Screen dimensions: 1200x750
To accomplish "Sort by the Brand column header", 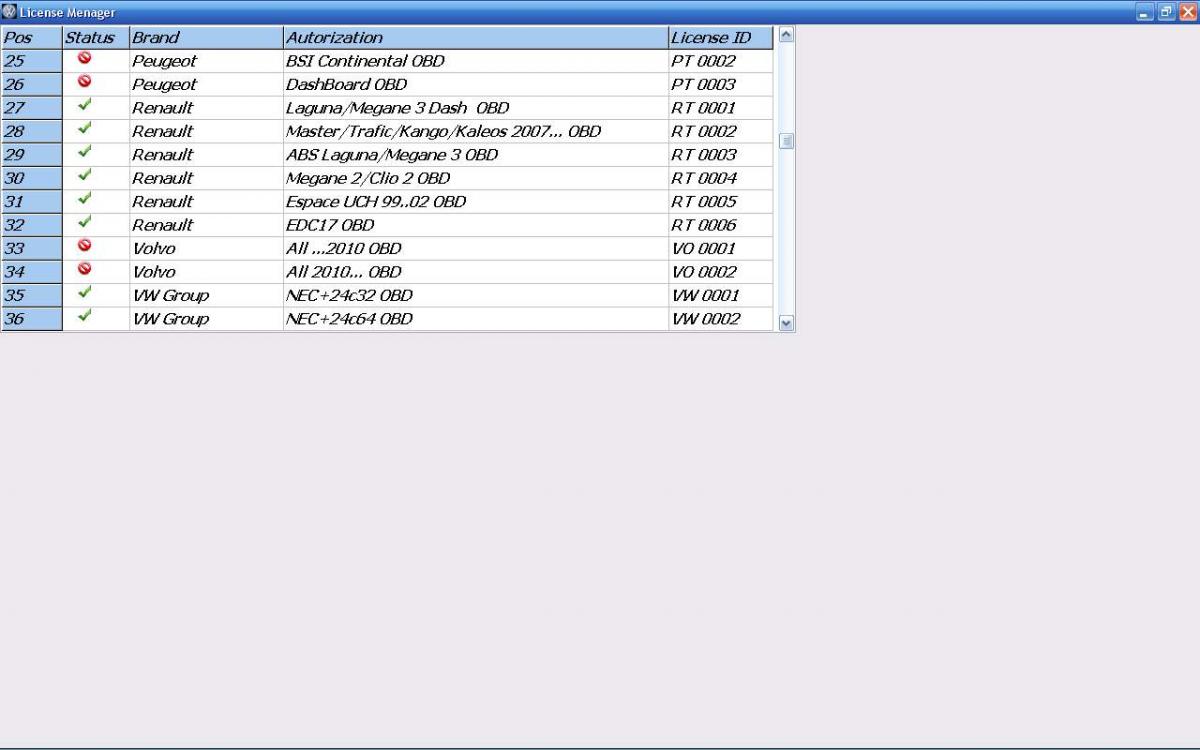I will coord(206,37).
